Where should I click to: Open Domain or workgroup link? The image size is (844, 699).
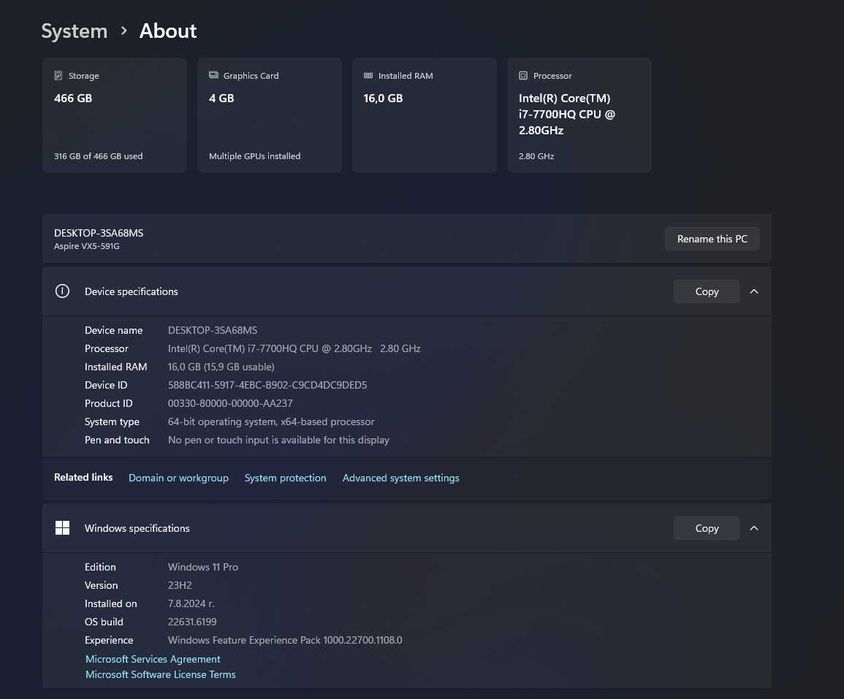[x=178, y=478]
